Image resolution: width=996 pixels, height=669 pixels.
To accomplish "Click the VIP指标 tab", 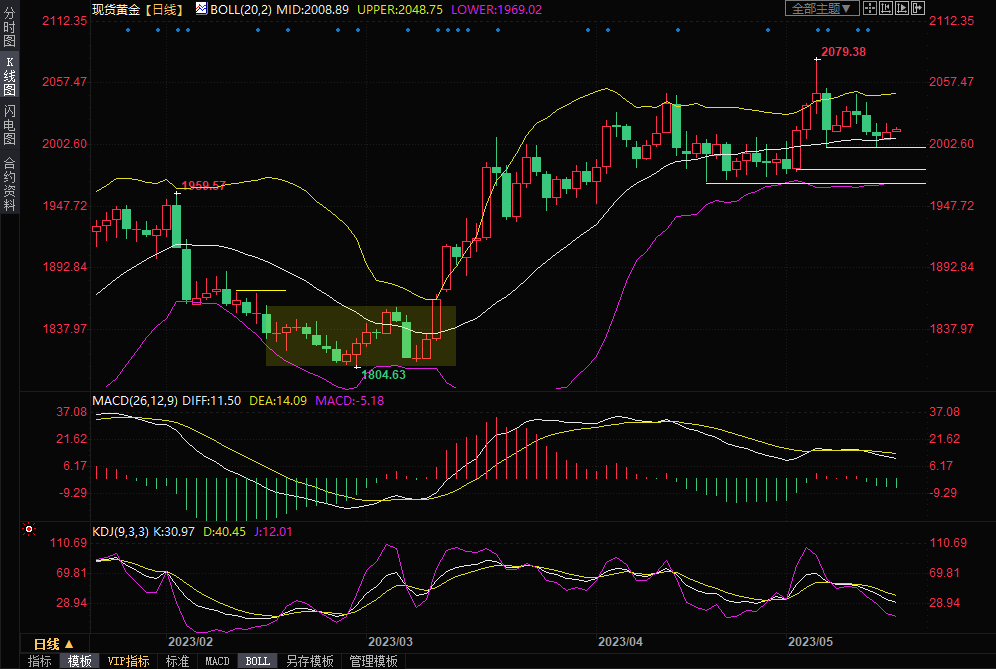I will (x=128, y=661).
